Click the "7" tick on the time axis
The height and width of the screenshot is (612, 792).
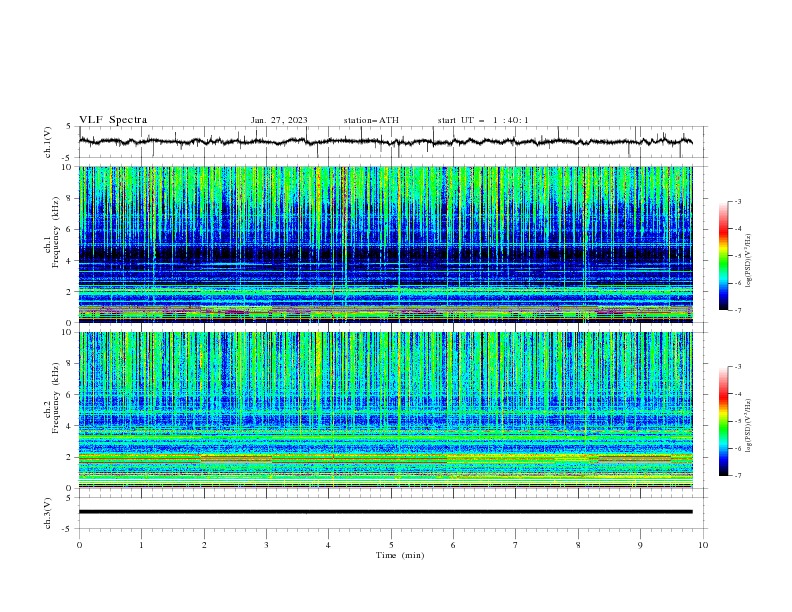[516, 545]
